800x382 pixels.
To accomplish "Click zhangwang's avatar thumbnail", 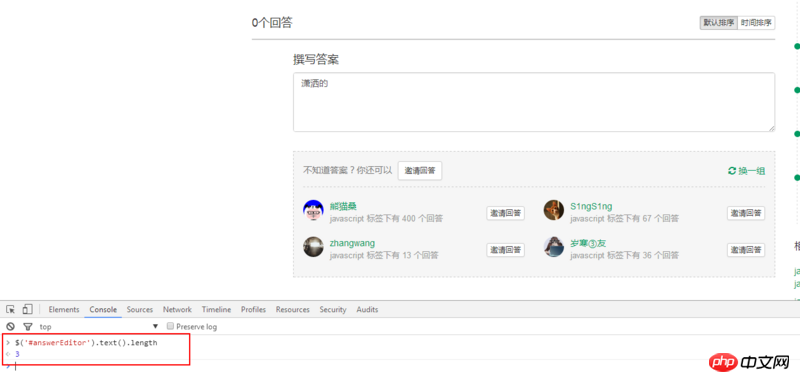I will [x=313, y=247].
